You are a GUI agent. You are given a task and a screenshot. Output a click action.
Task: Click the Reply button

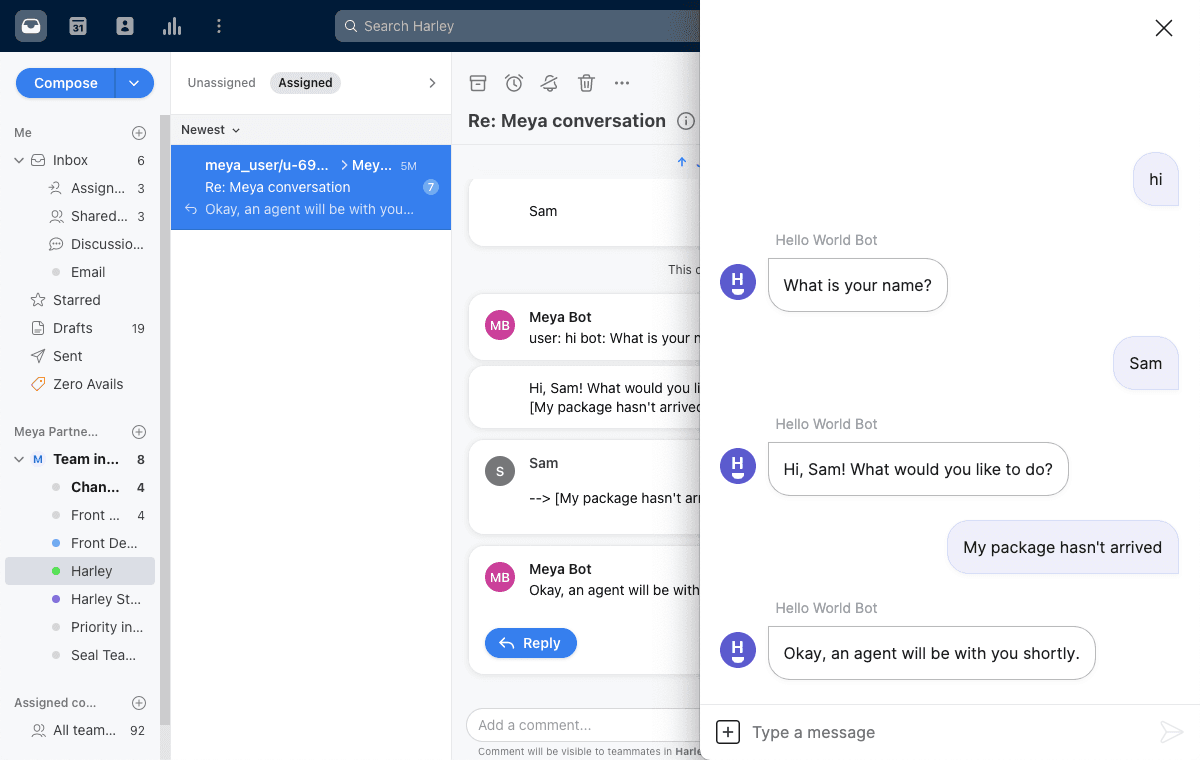pos(531,643)
